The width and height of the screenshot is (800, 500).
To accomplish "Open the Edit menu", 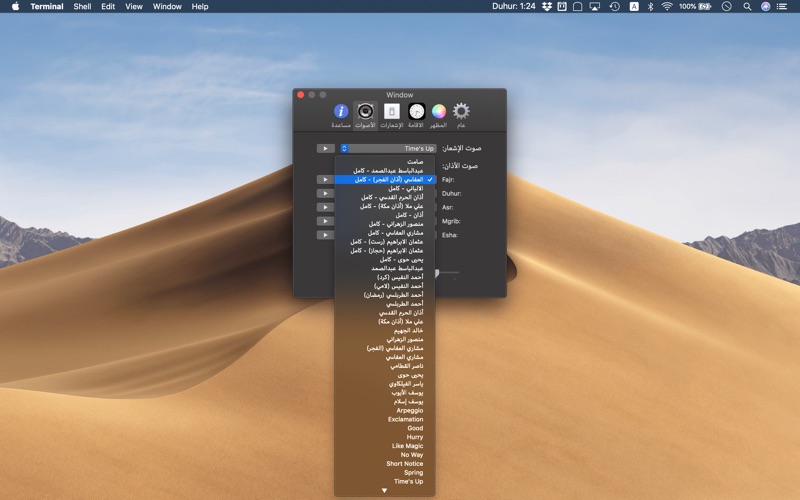I will (108, 7).
